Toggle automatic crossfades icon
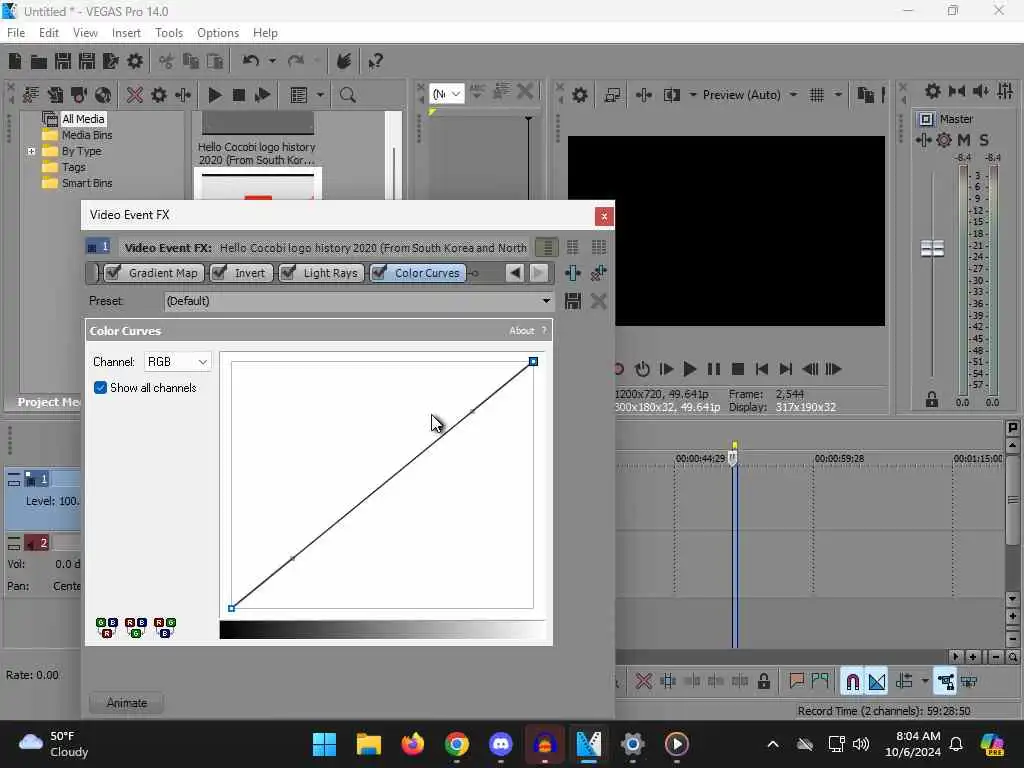Screen dimensions: 1024x768 (x=876, y=682)
